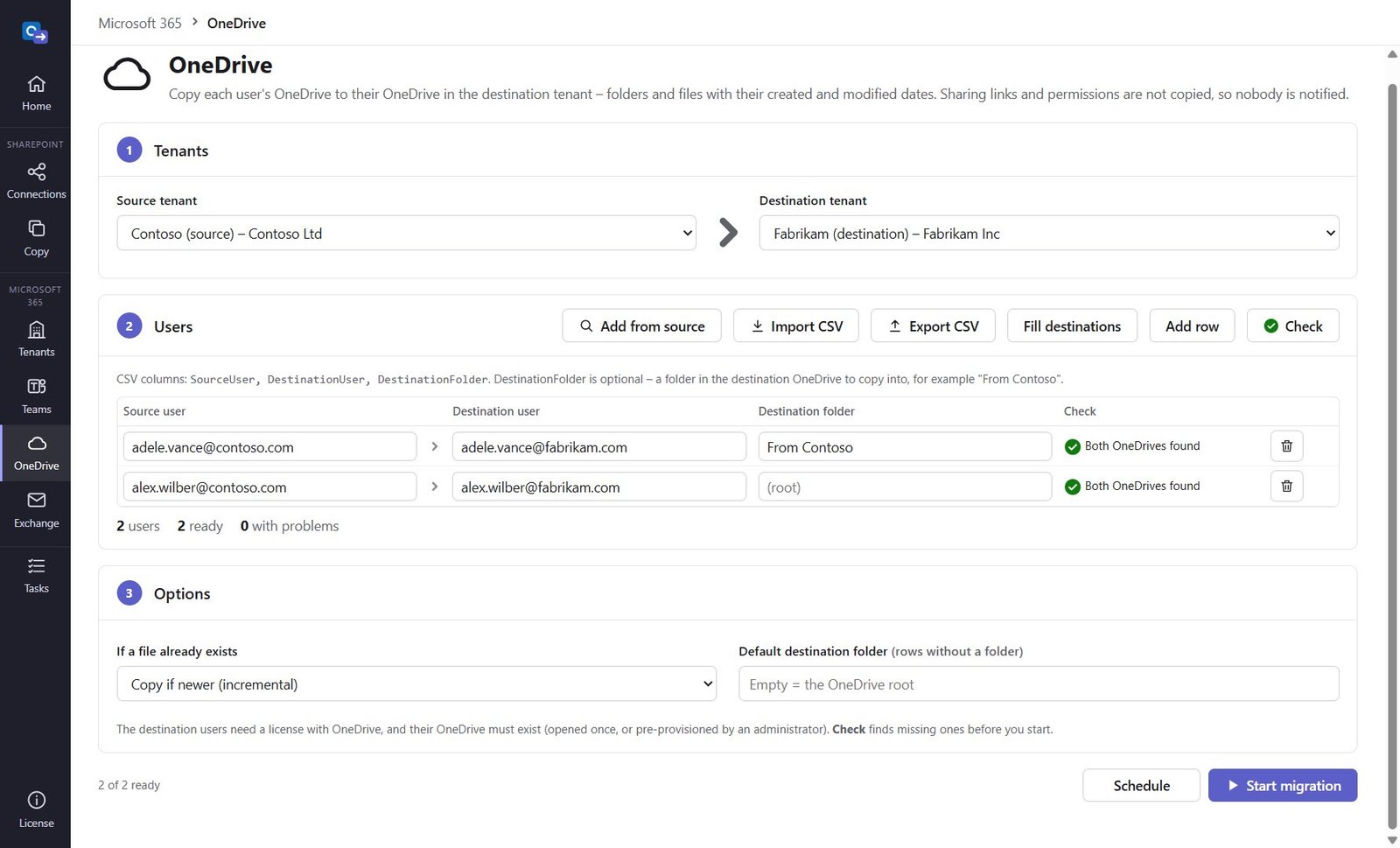The height and width of the screenshot is (848, 1400).
Task: Open the License info page
Action: pyautogui.click(x=36, y=809)
